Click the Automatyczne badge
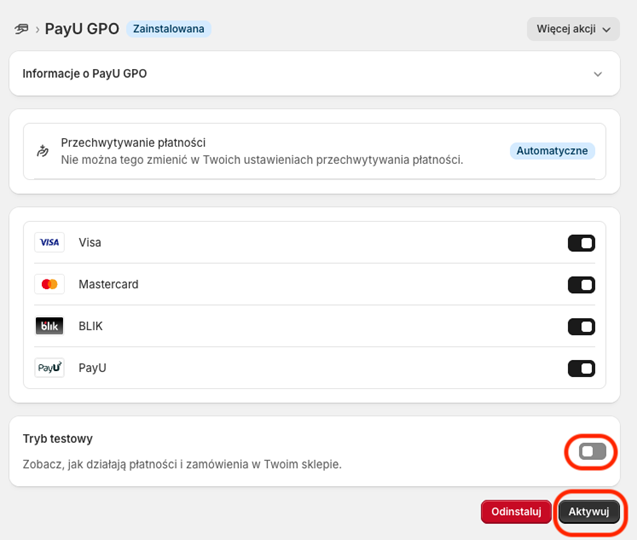The height and width of the screenshot is (540, 637). point(553,151)
